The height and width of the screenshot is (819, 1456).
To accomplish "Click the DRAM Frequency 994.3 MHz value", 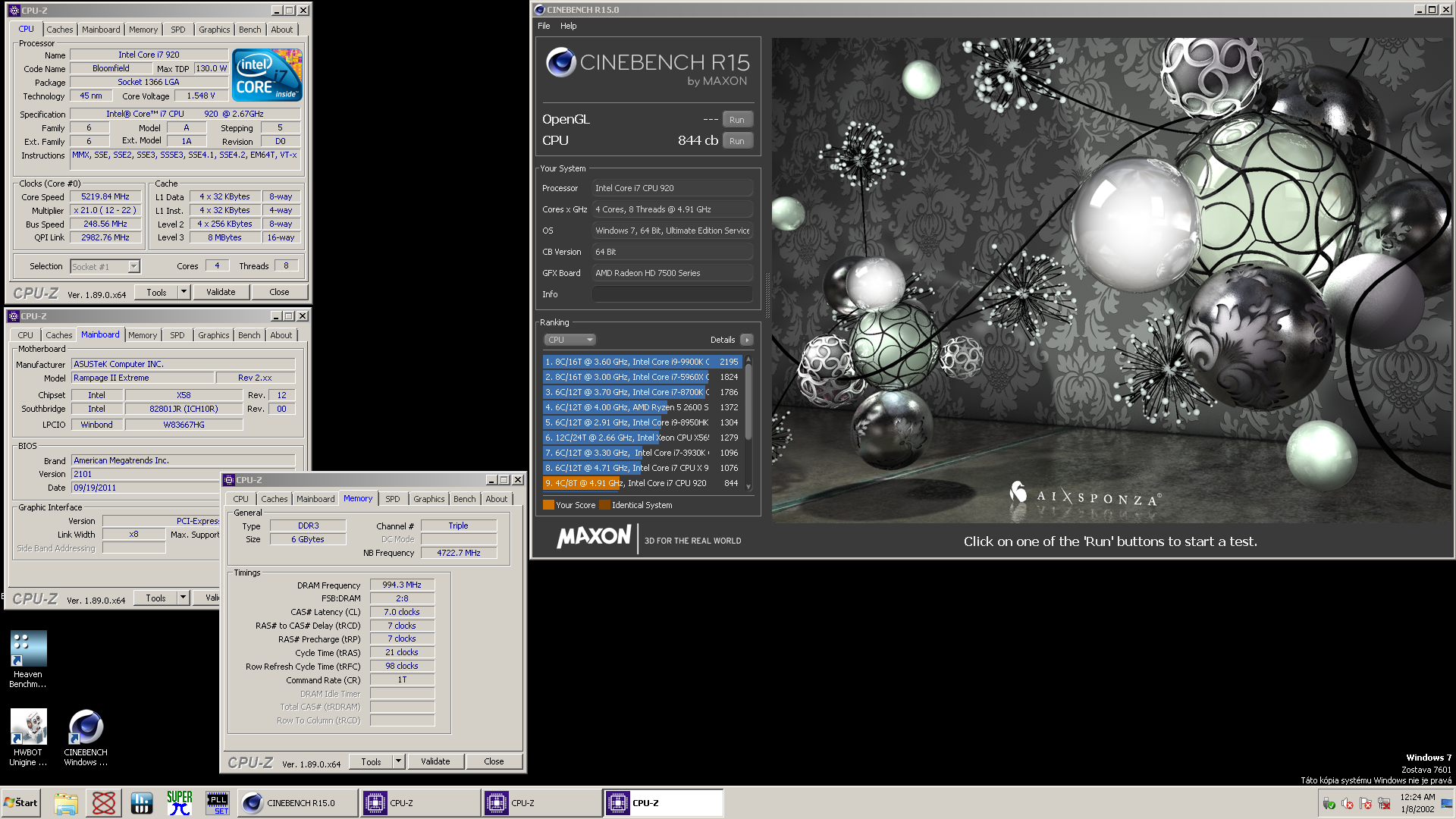I will tap(402, 585).
